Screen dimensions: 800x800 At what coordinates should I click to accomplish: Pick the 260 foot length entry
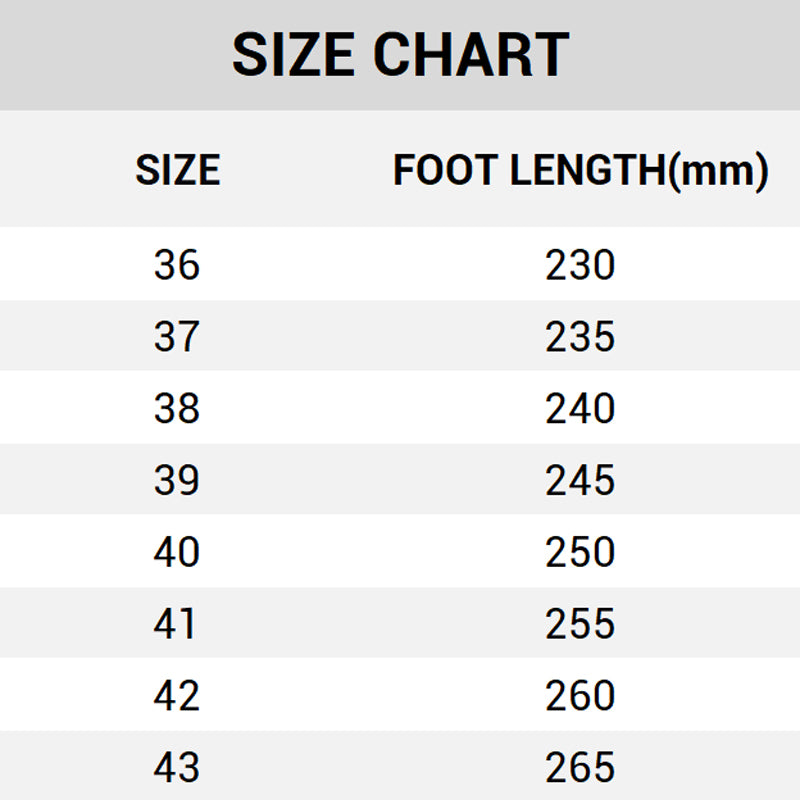tap(580, 696)
